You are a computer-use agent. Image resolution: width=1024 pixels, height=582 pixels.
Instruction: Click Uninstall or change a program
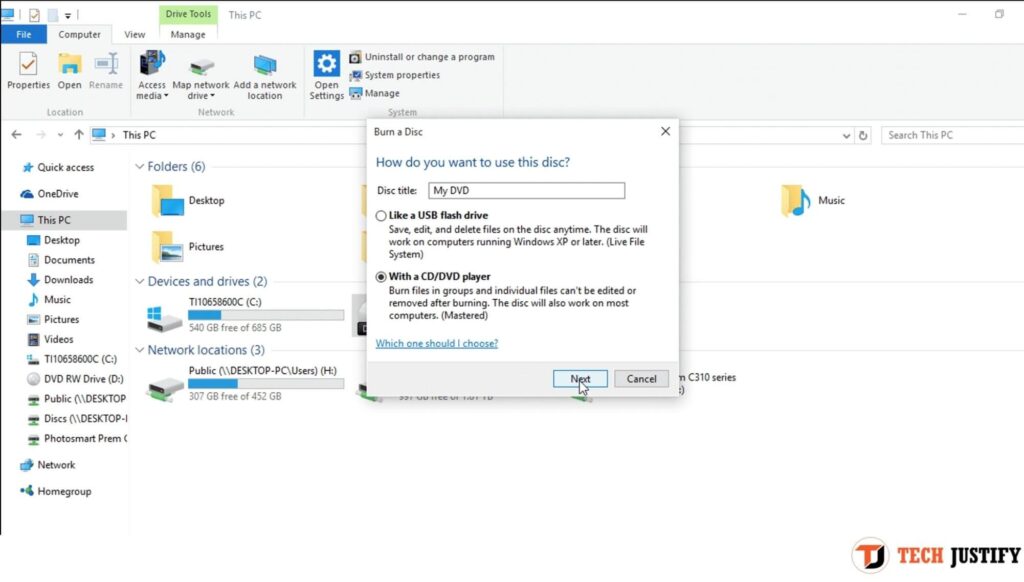point(429,57)
